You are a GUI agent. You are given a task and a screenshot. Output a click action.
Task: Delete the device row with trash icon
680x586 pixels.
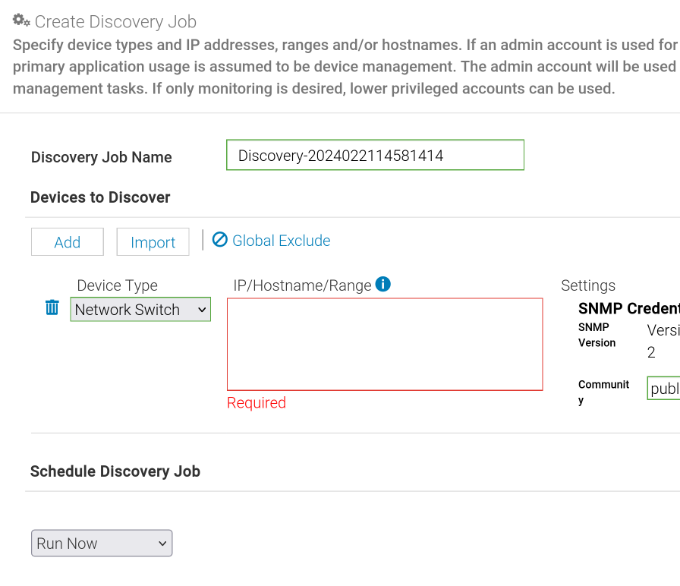[x=52, y=308]
